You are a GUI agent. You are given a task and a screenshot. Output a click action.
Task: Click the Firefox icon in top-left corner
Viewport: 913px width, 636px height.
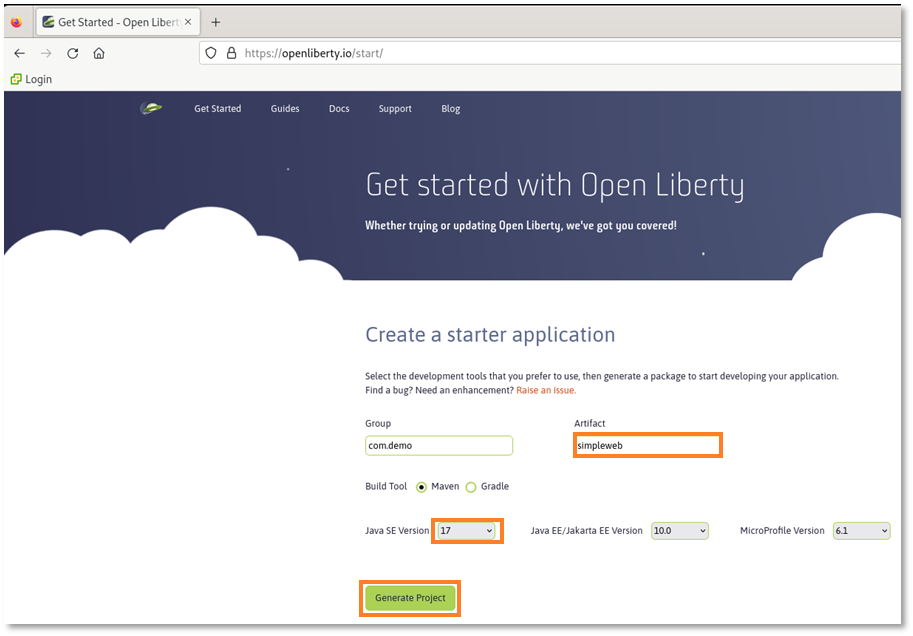[x=15, y=20]
